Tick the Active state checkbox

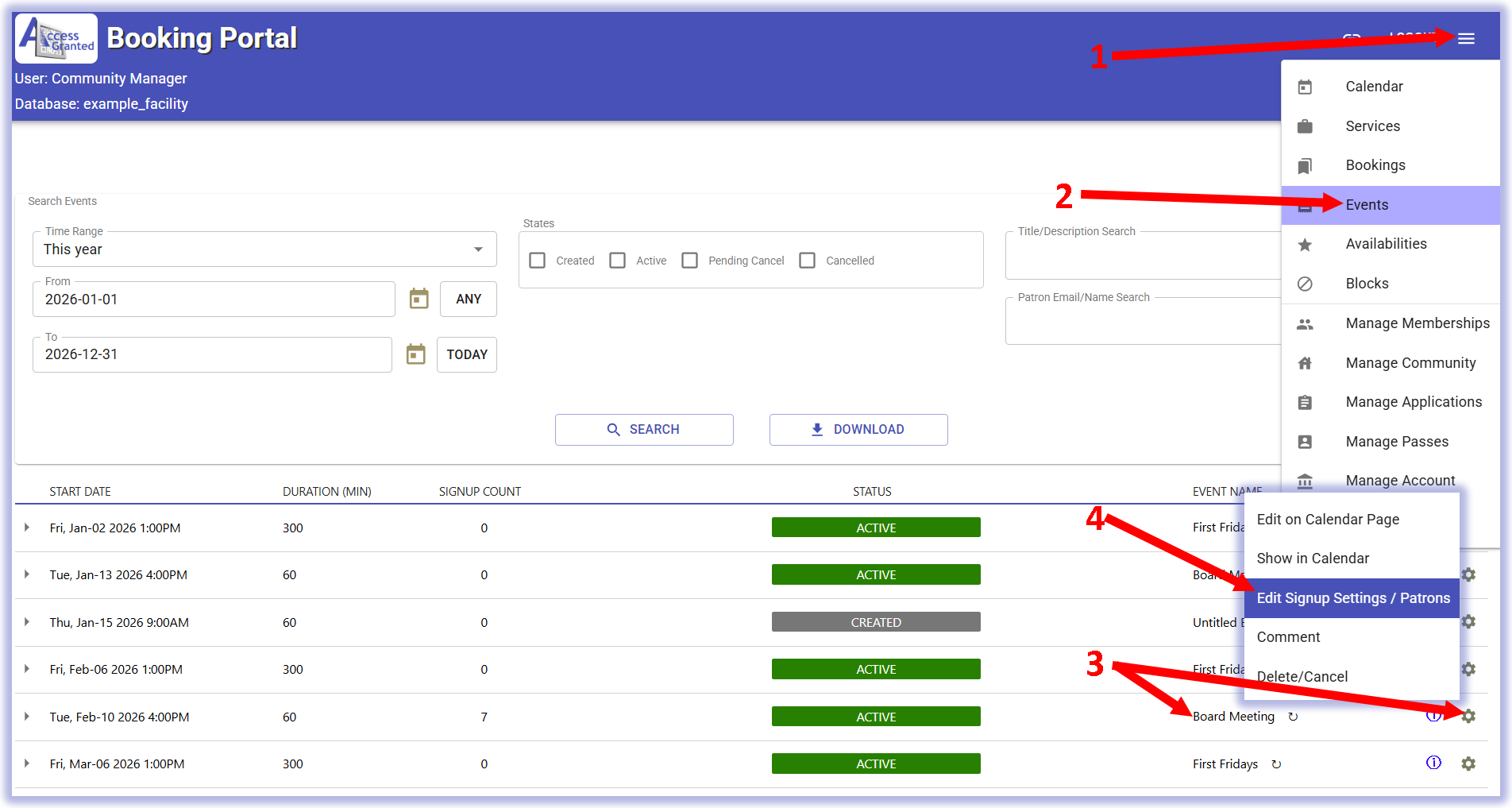(618, 261)
